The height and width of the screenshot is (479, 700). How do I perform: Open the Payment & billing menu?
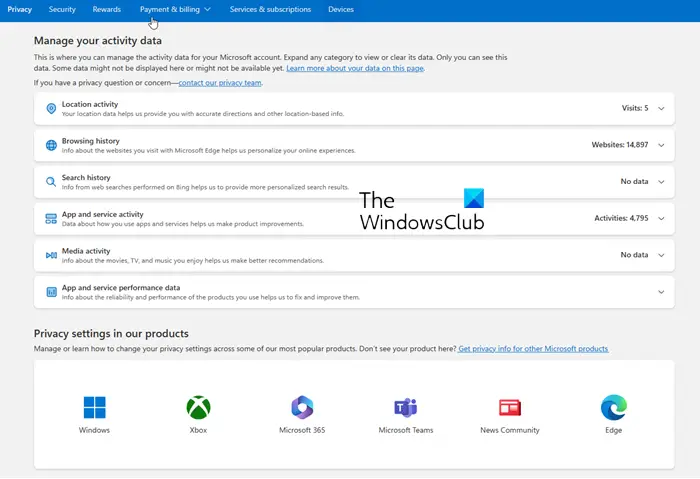pyautogui.click(x=175, y=9)
